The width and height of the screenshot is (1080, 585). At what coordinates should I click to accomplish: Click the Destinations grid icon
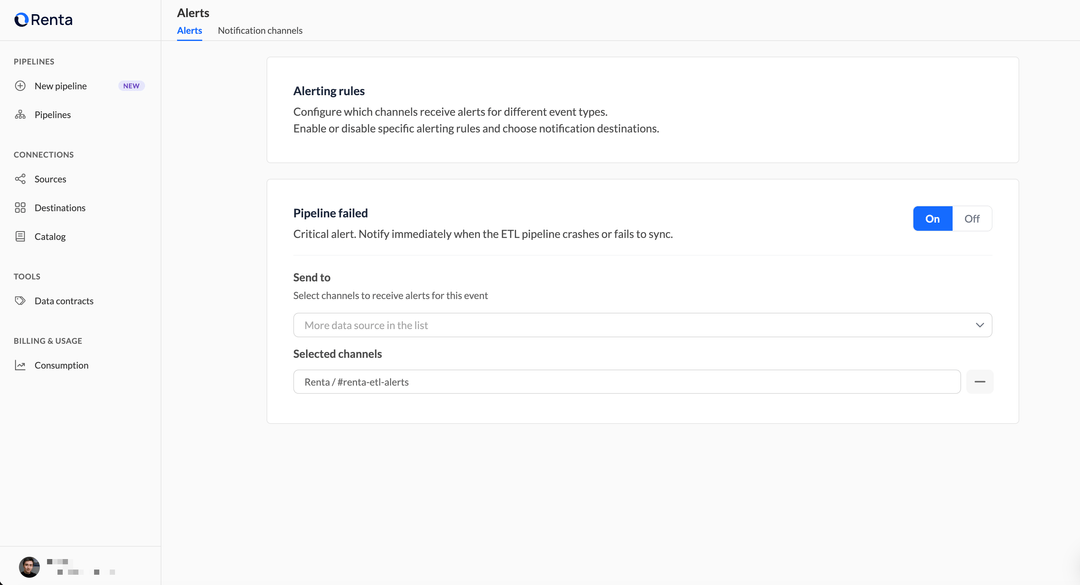[x=20, y=208]
